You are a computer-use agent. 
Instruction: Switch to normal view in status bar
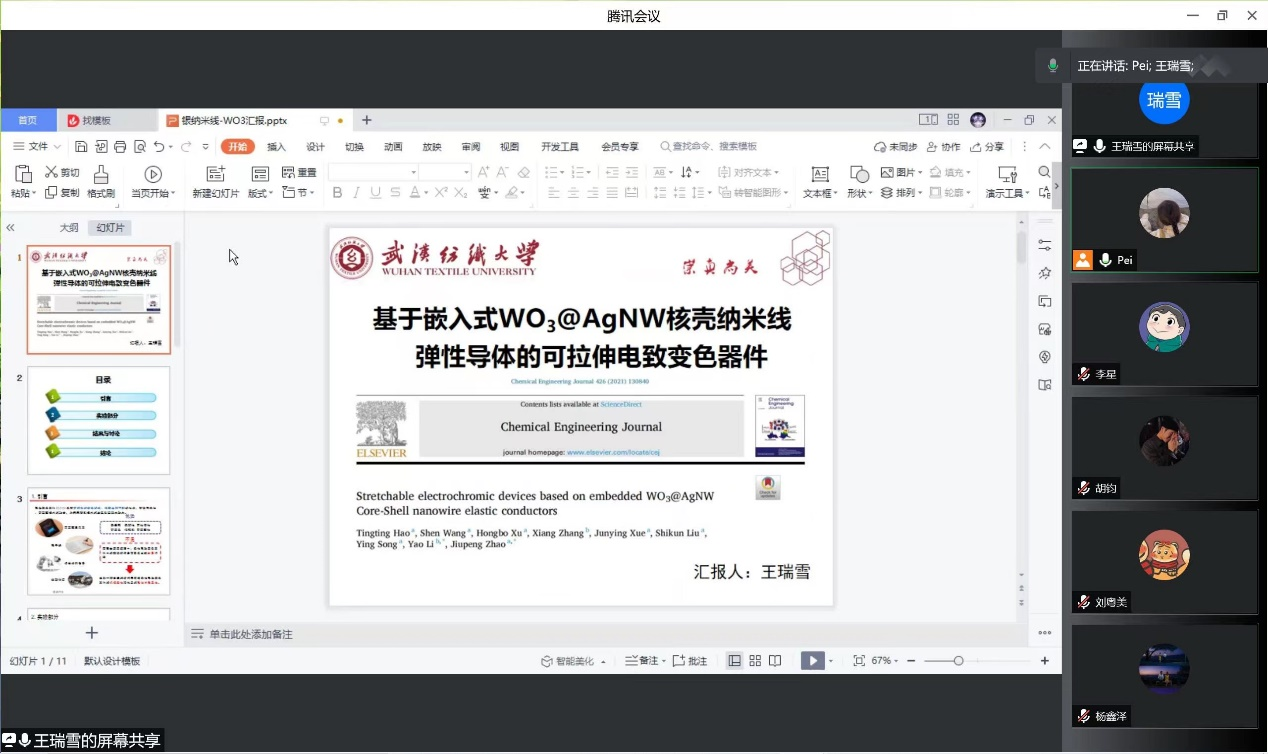pyautogui.click(x=735, y=661)
